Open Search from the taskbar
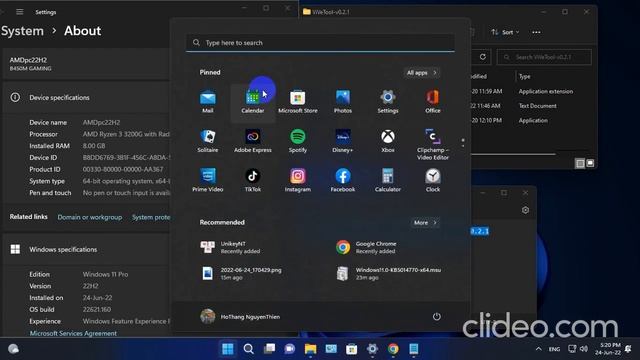 tap(248, 349)
